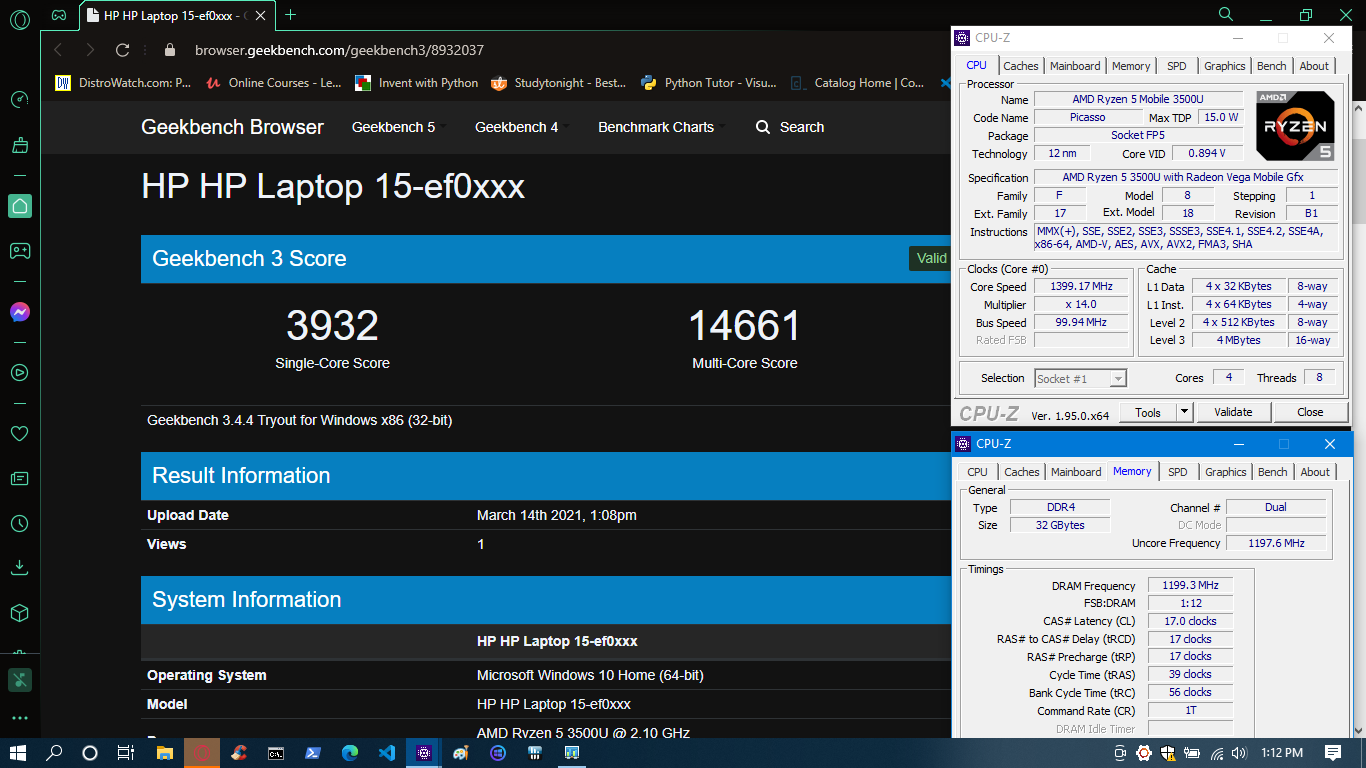The image size is (1366, 768).
Task: Open the Windows Start menu
Action: [18, 753]
